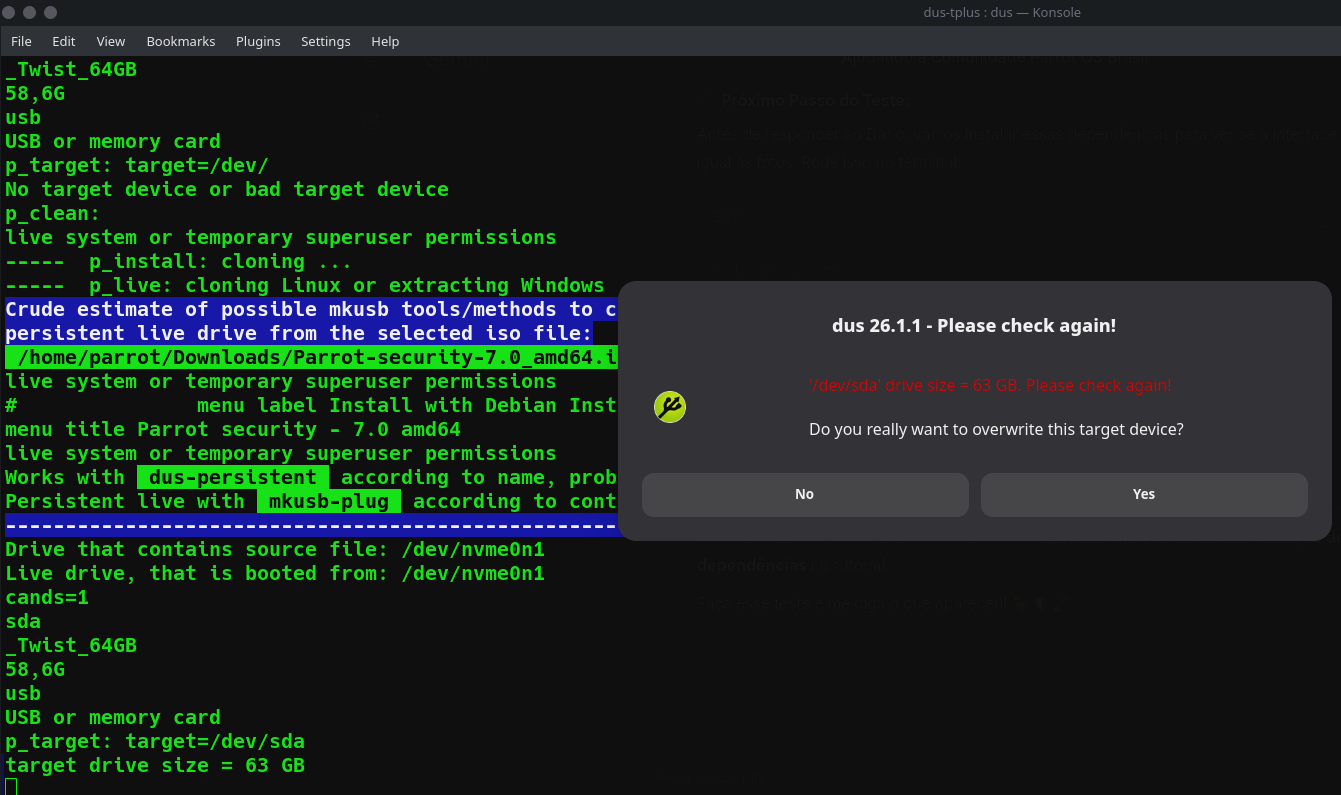Open the Help menu

pyautogui.click(x=385, y=41)
